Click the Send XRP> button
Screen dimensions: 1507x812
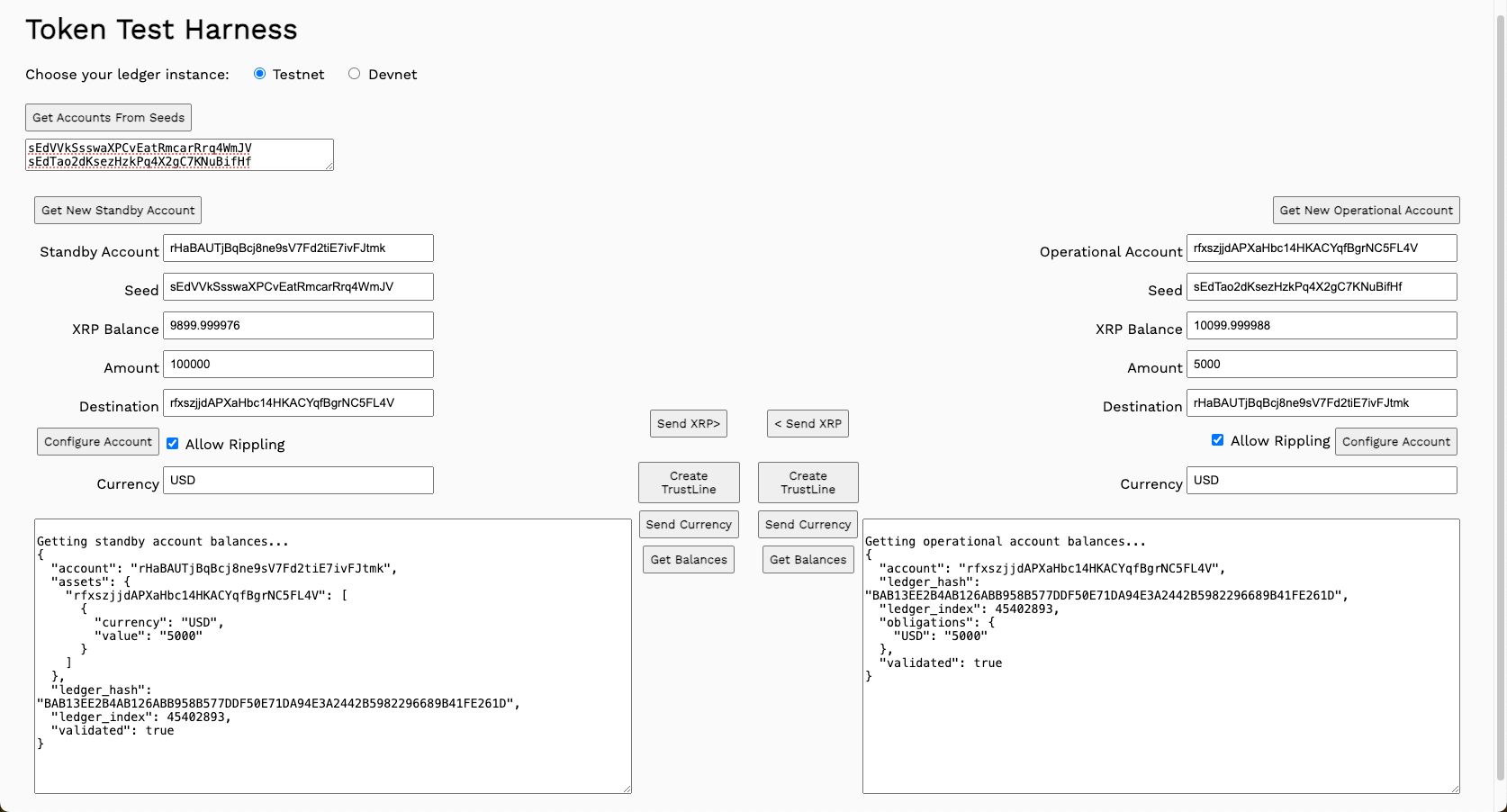pyautogui.click(x=688, y=424)
